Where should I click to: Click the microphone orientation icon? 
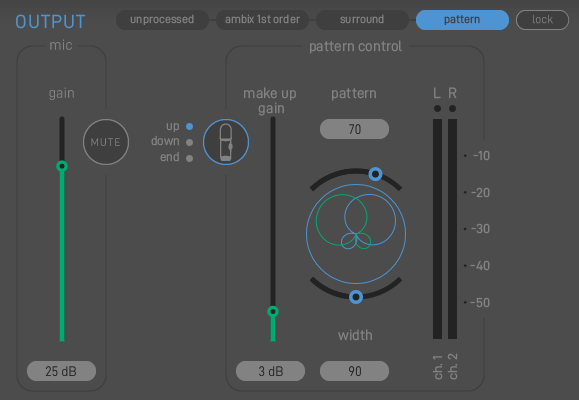pos(226,142)
